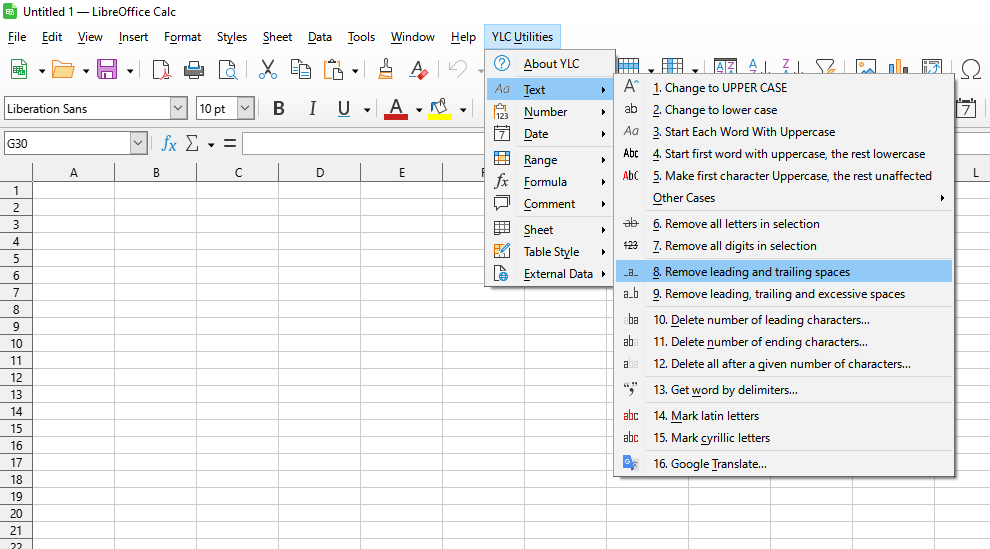
Task: Open the Liberation Sans font name dropdown
Action: tap(178, 108)
